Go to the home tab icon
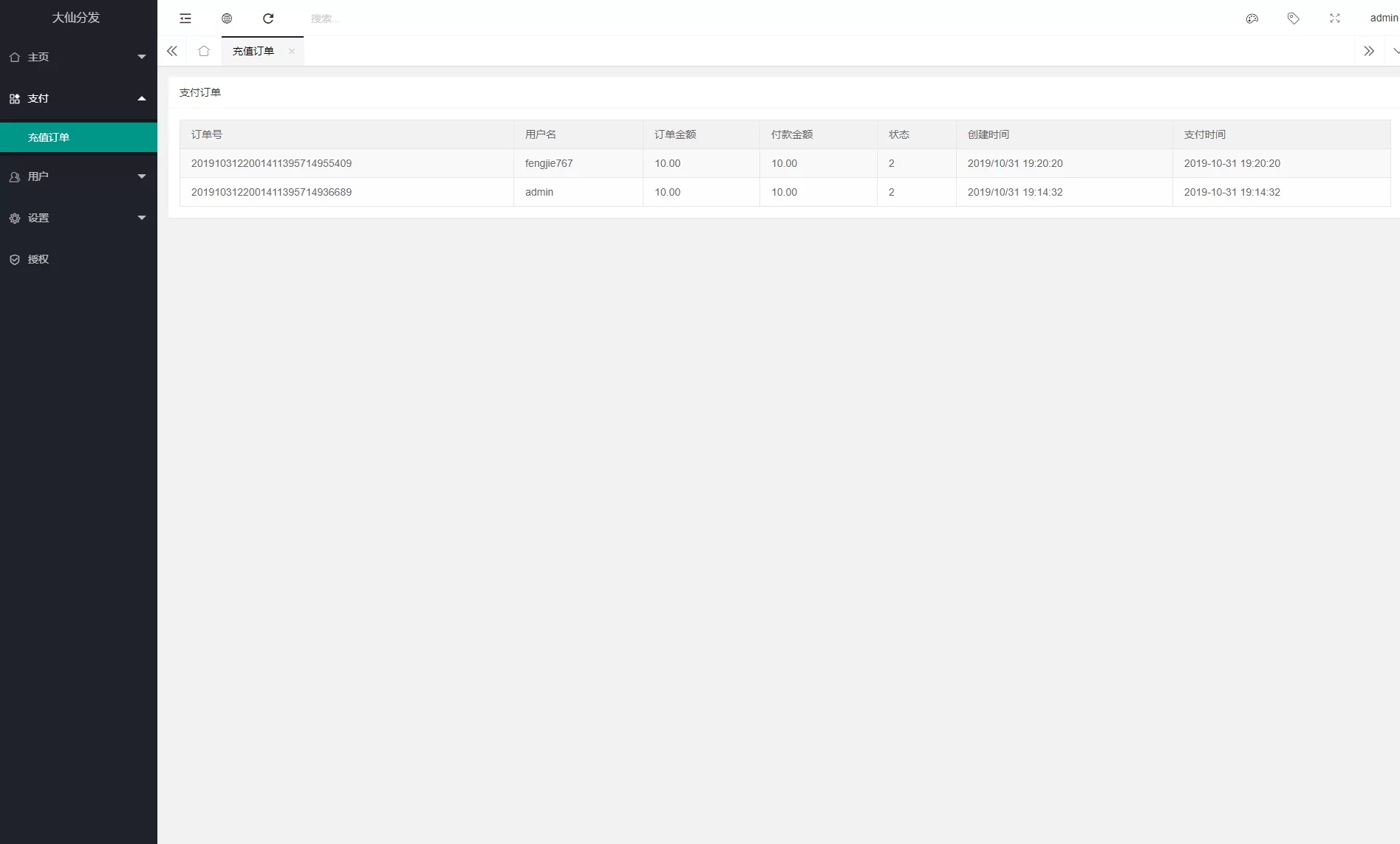The height and width of the screenshot is (844, 1400). [204, 51]
